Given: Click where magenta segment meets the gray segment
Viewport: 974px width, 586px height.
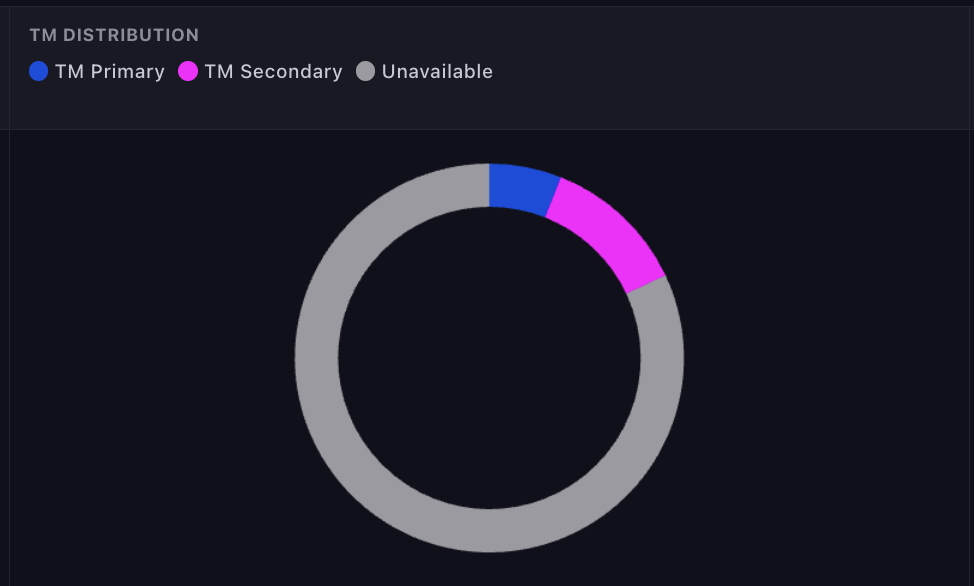Looking at the screenshot, I should [x=645, y=284].
